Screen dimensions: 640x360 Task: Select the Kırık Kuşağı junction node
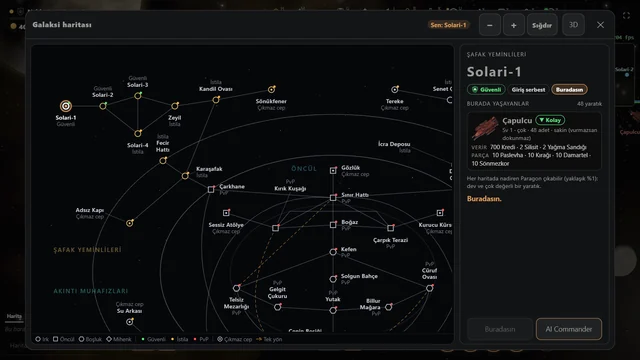[276, 228]
